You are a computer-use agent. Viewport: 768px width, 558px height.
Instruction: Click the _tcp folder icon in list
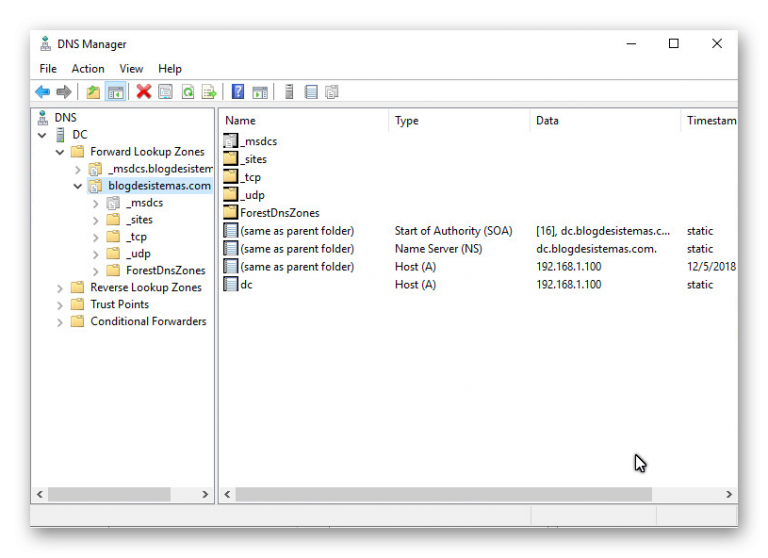(x=231, y=177)
